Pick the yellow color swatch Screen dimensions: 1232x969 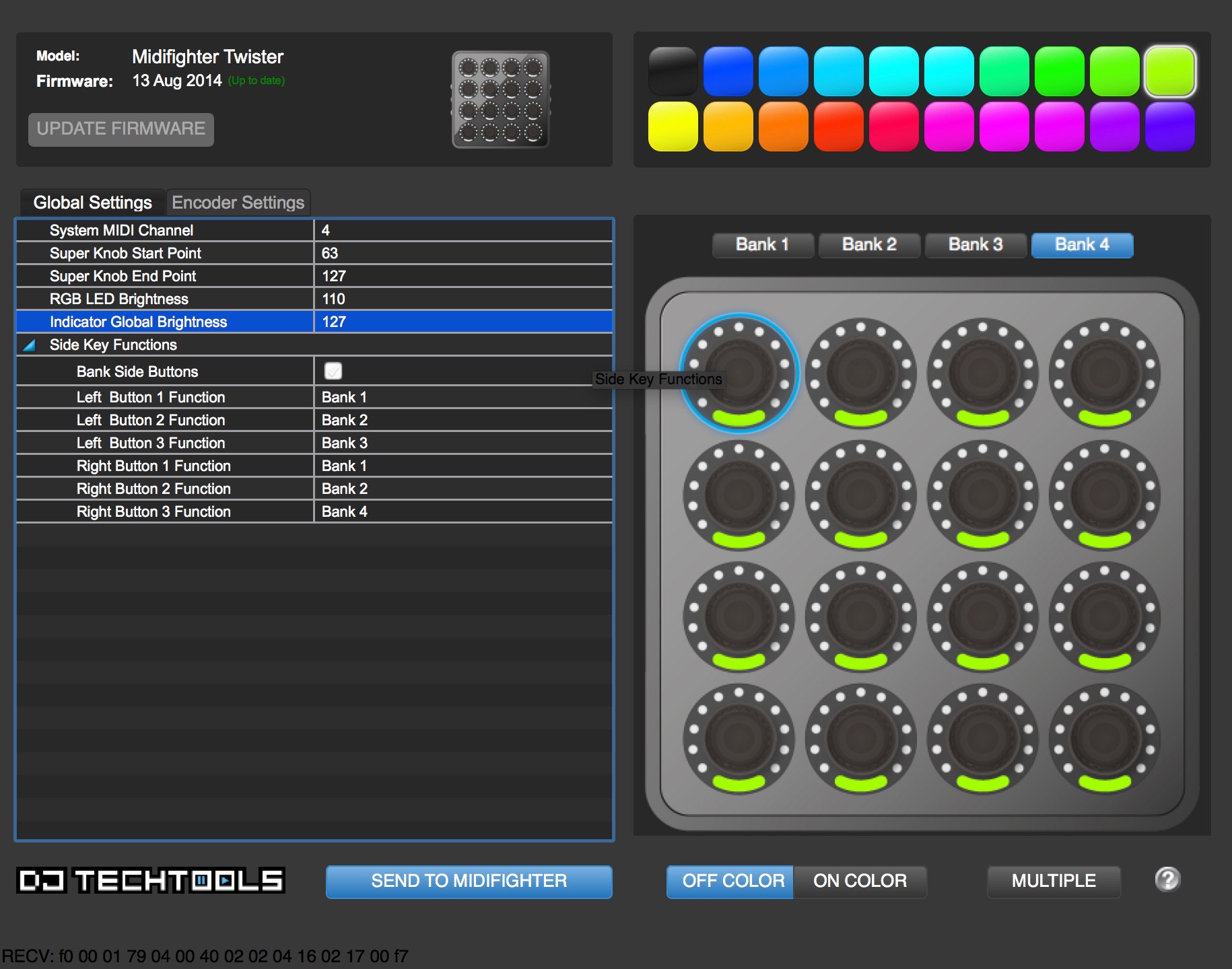[x=673, y=127]
